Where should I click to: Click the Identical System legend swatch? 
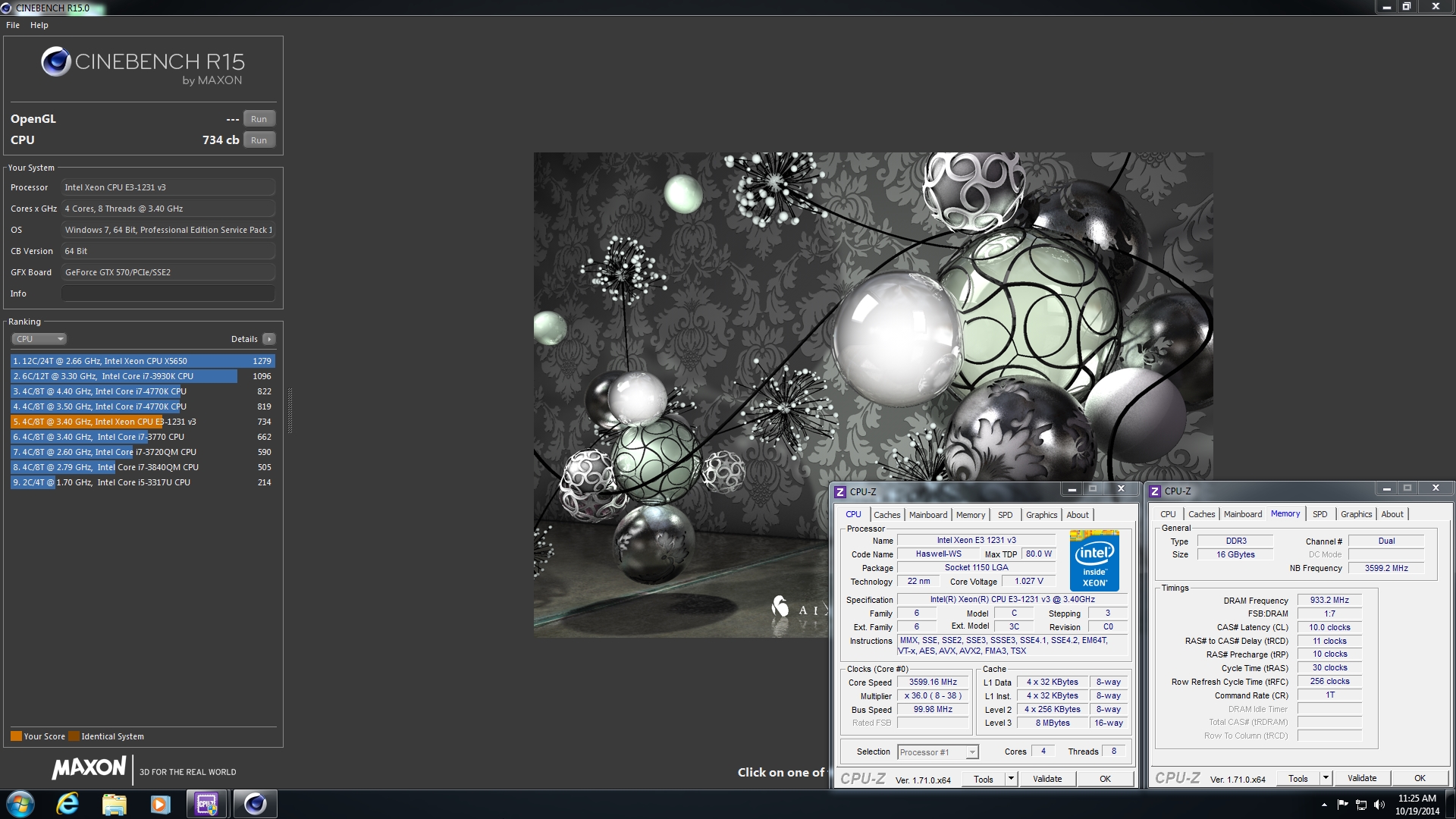(74, 736)
